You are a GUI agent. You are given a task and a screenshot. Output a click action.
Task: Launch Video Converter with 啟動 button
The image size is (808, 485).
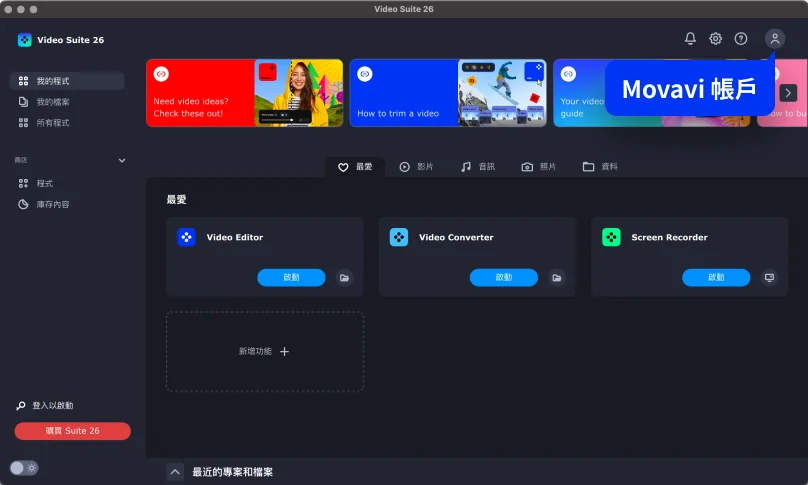pyautogui.click(x=503, y=277)
